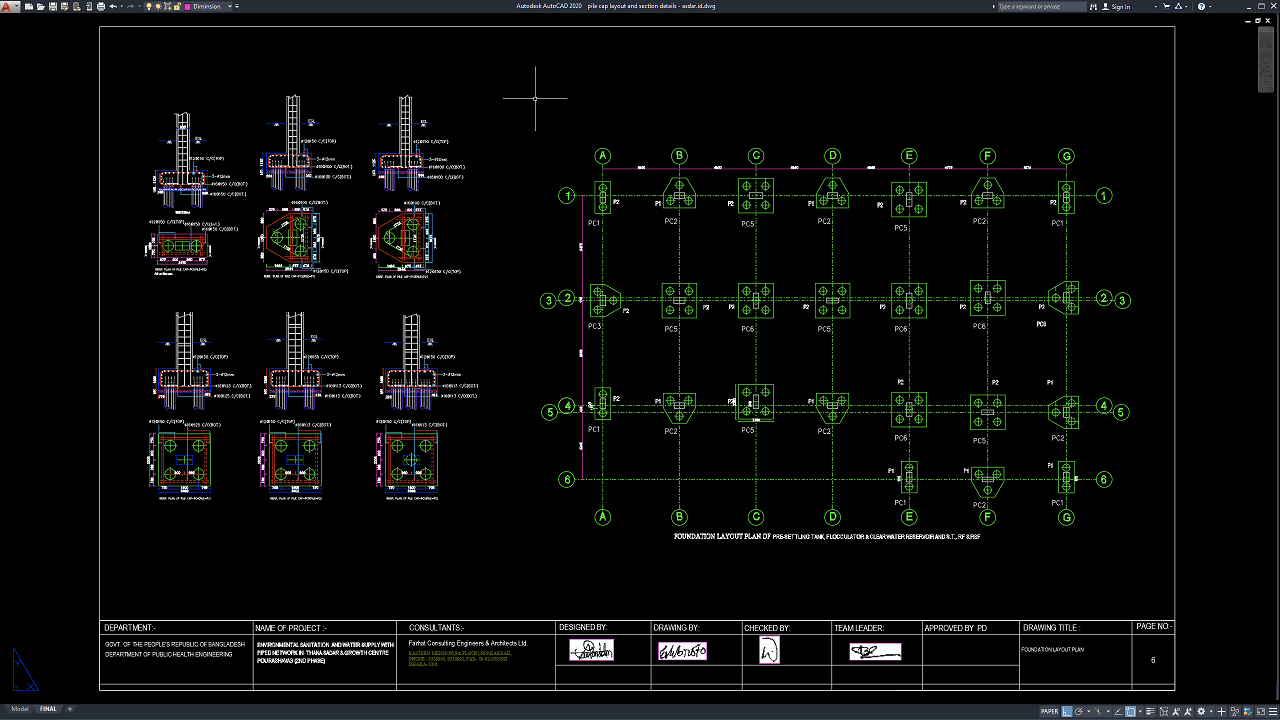The height and width of the screenshot is (720, 1280).
Task: Expand the search options arrow
Action: pyautogui.click(x=994, y=6)
